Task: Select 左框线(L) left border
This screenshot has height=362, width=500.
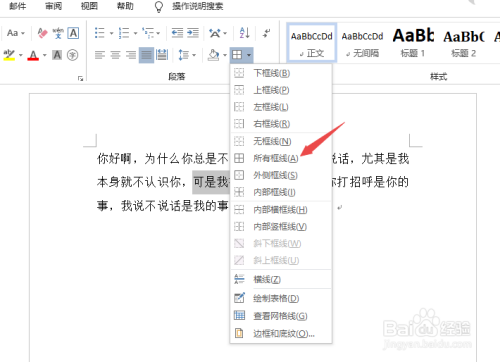Action: [281, 107]
